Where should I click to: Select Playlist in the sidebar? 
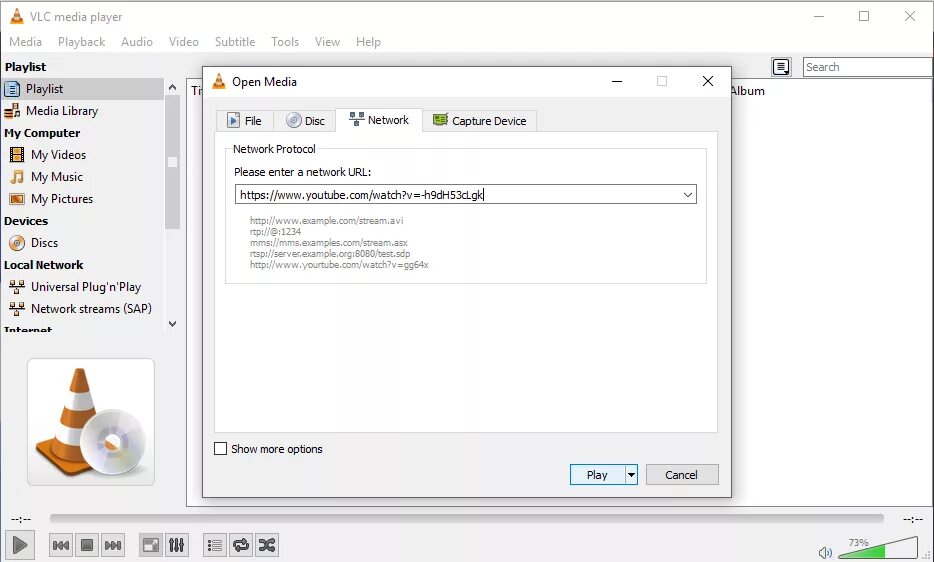(x=82, y=89)
